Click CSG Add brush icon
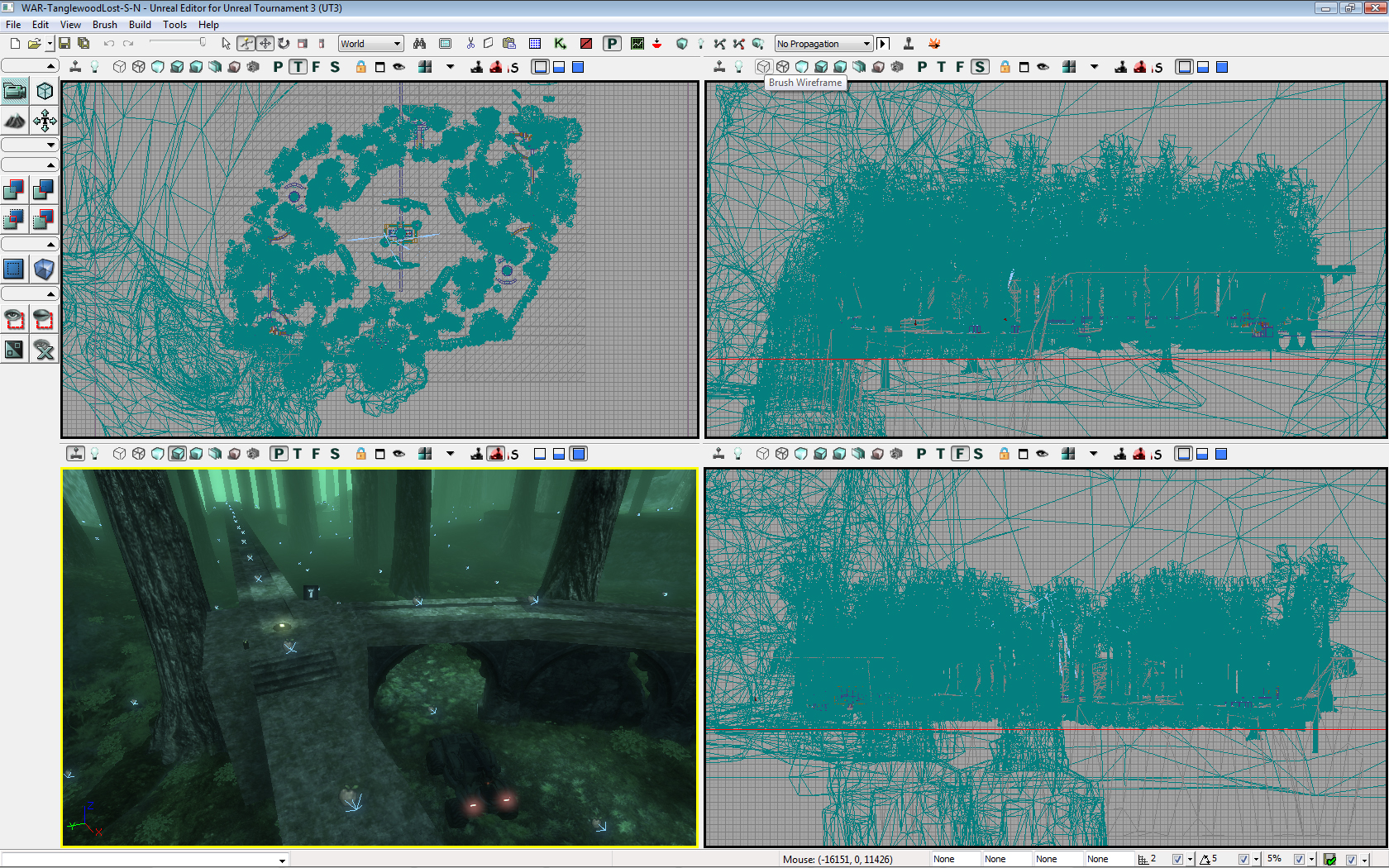 pyautogui.click(x=14, y=190)
